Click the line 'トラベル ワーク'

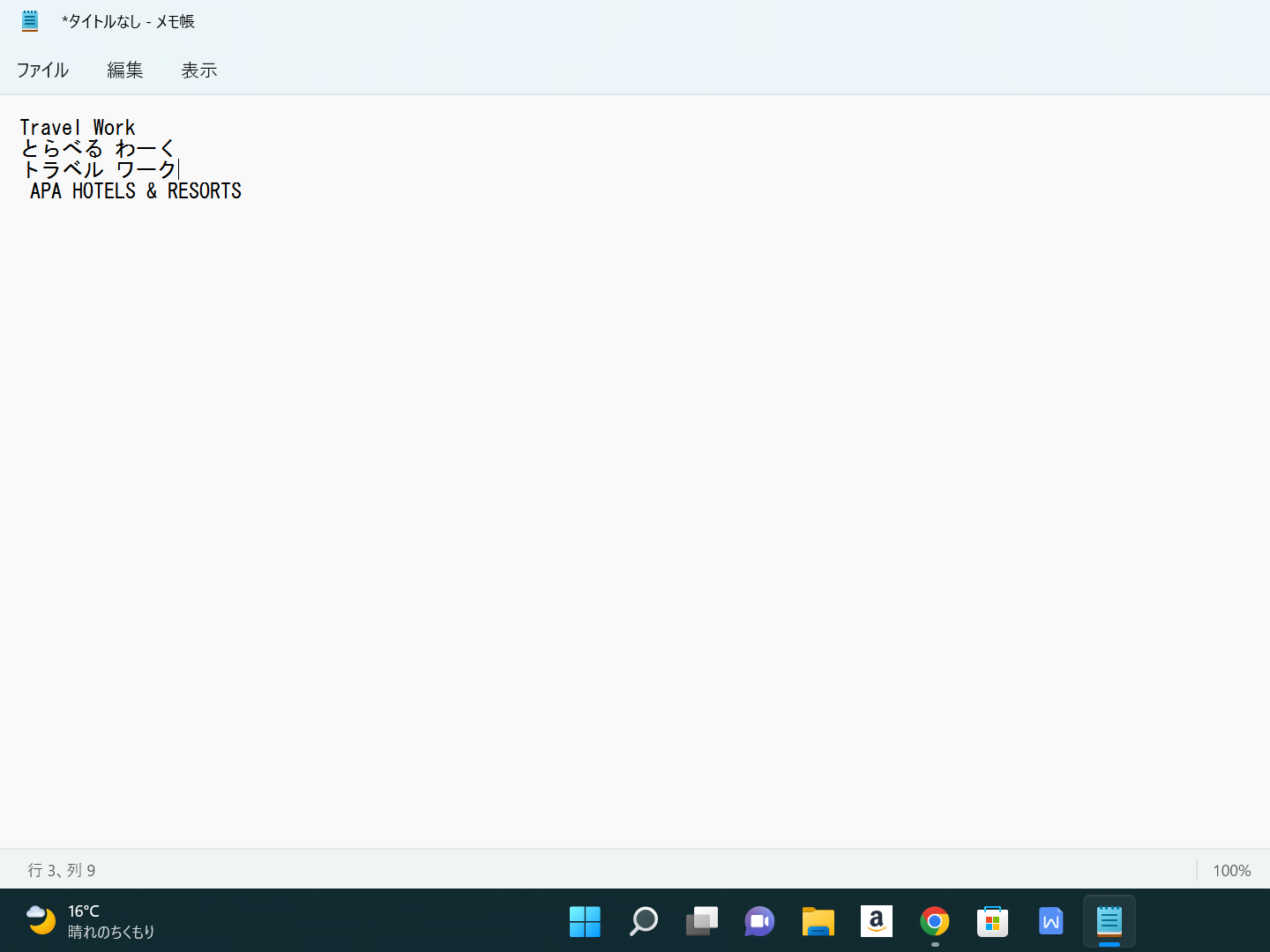[x=99, y=170]
